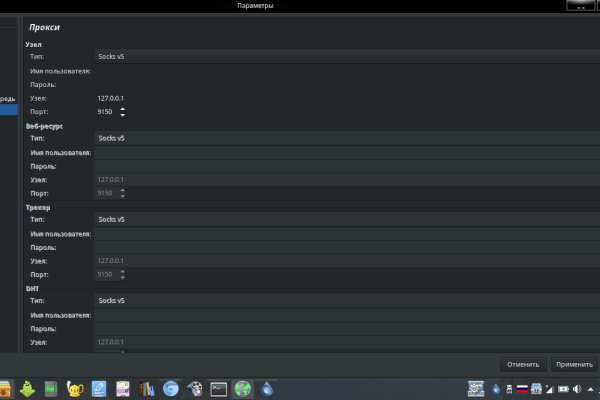Open the Узел proxy type dropdown

[345, 57]
